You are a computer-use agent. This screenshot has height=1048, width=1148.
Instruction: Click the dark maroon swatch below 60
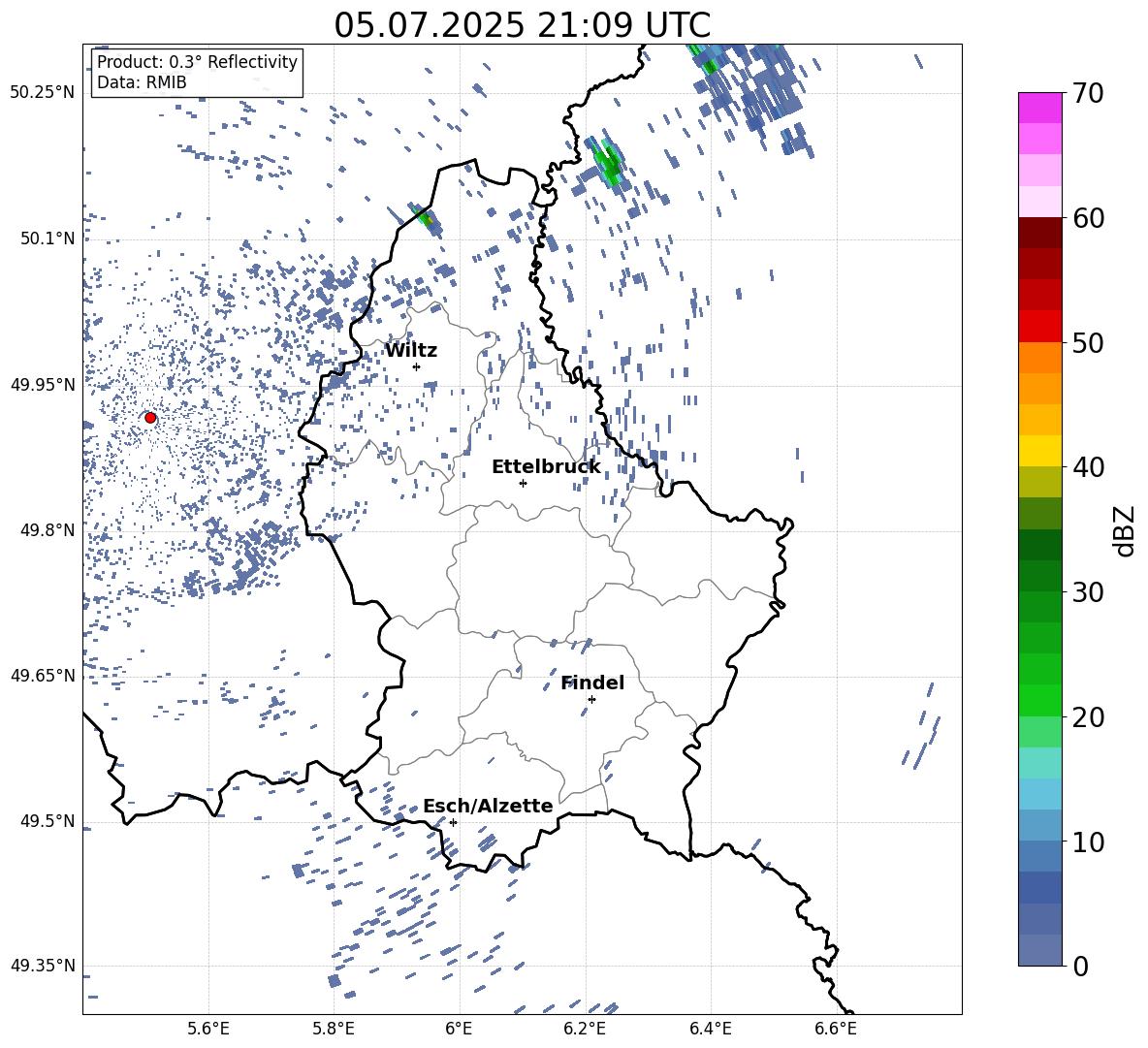pos(1040,233)
